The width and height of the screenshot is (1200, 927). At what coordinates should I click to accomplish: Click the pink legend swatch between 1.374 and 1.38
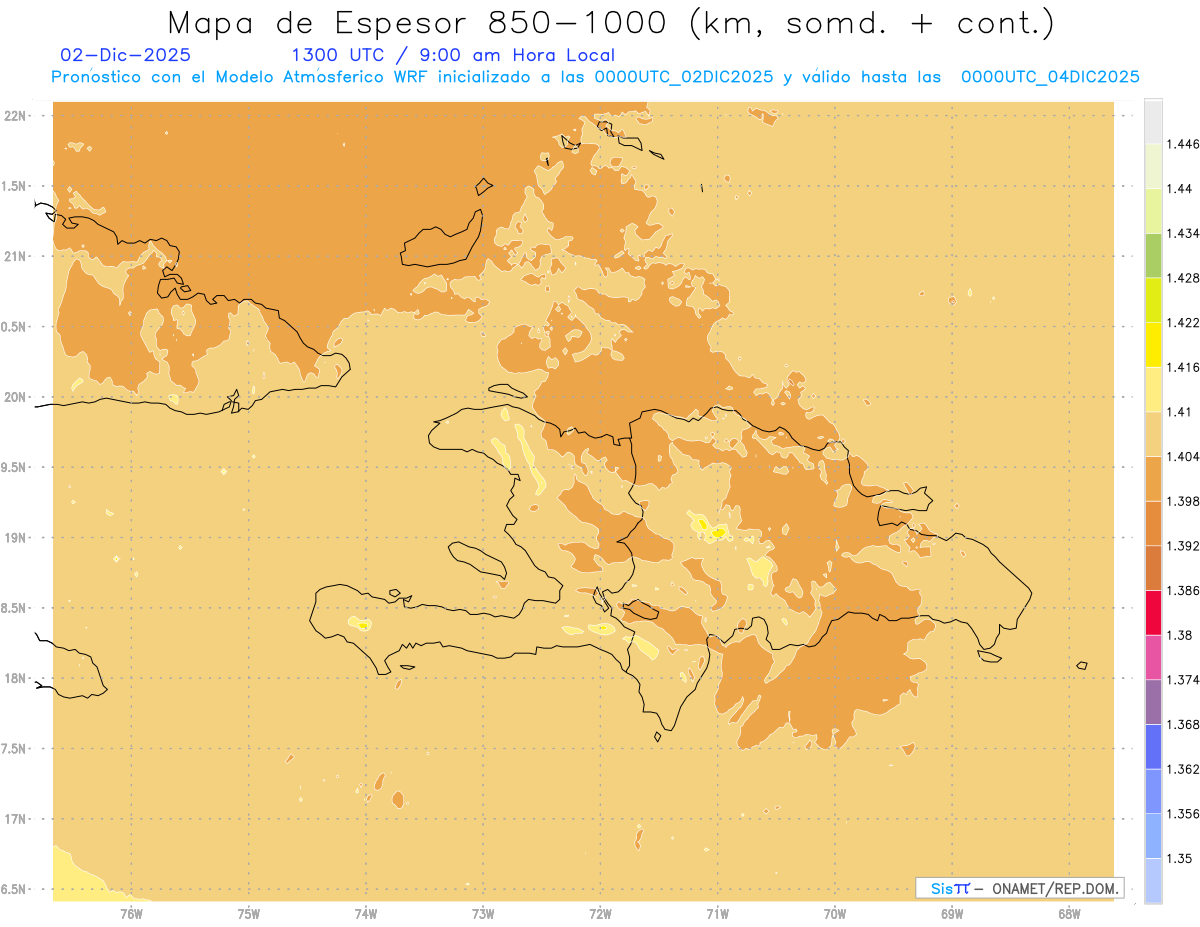1153,656
